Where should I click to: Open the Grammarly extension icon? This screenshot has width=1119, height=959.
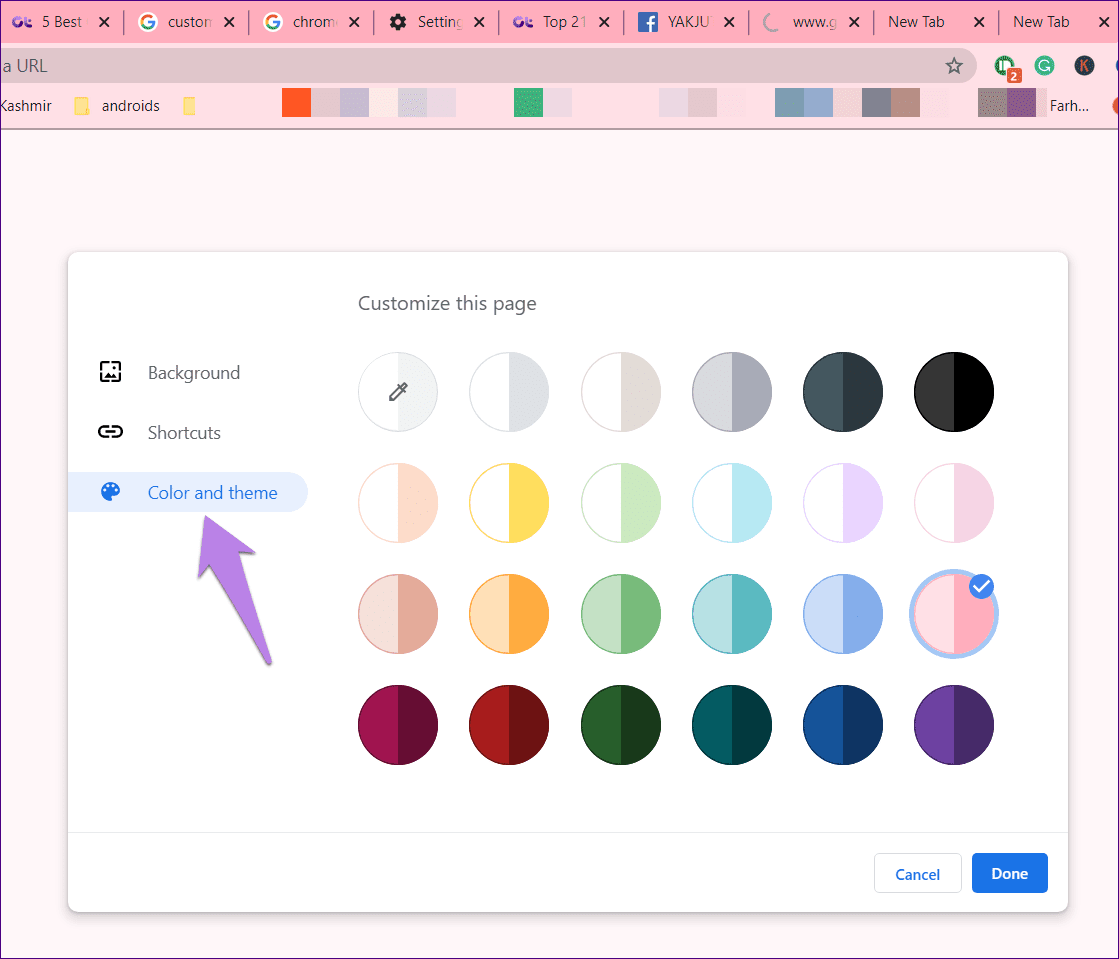[1044, 66]
